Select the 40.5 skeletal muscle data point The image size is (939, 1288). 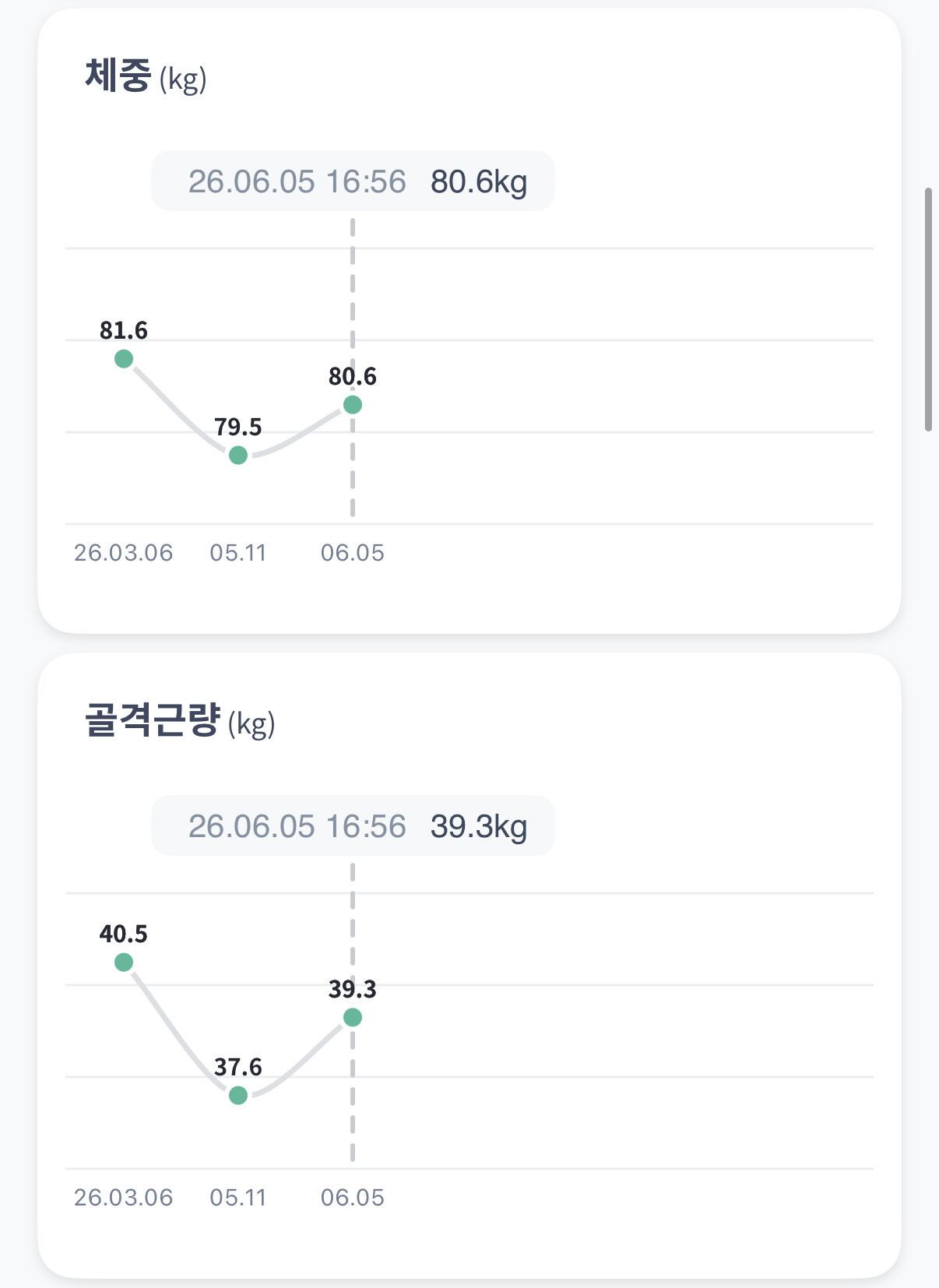click(x=124, y=962)
